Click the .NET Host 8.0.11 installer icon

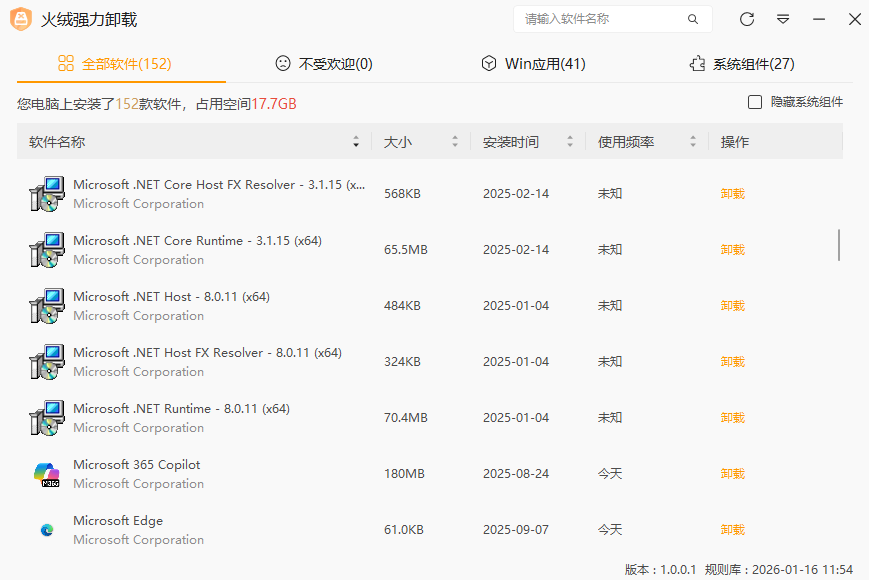pos(46,306)
